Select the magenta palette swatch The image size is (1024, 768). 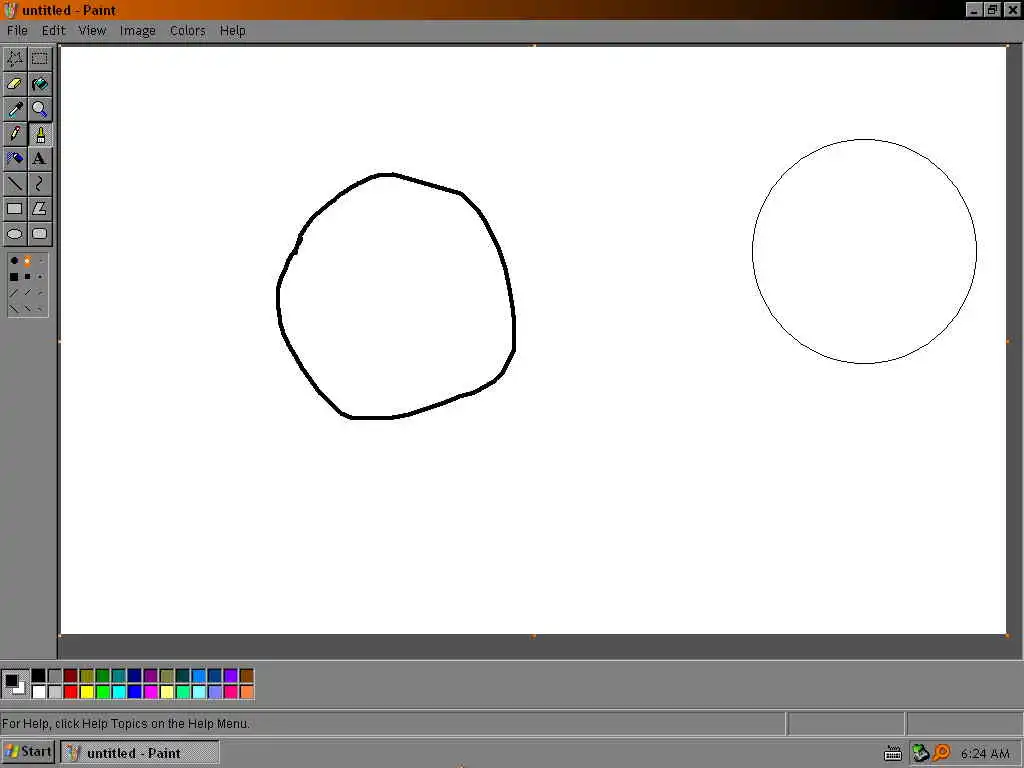click(x=151, y=692)
